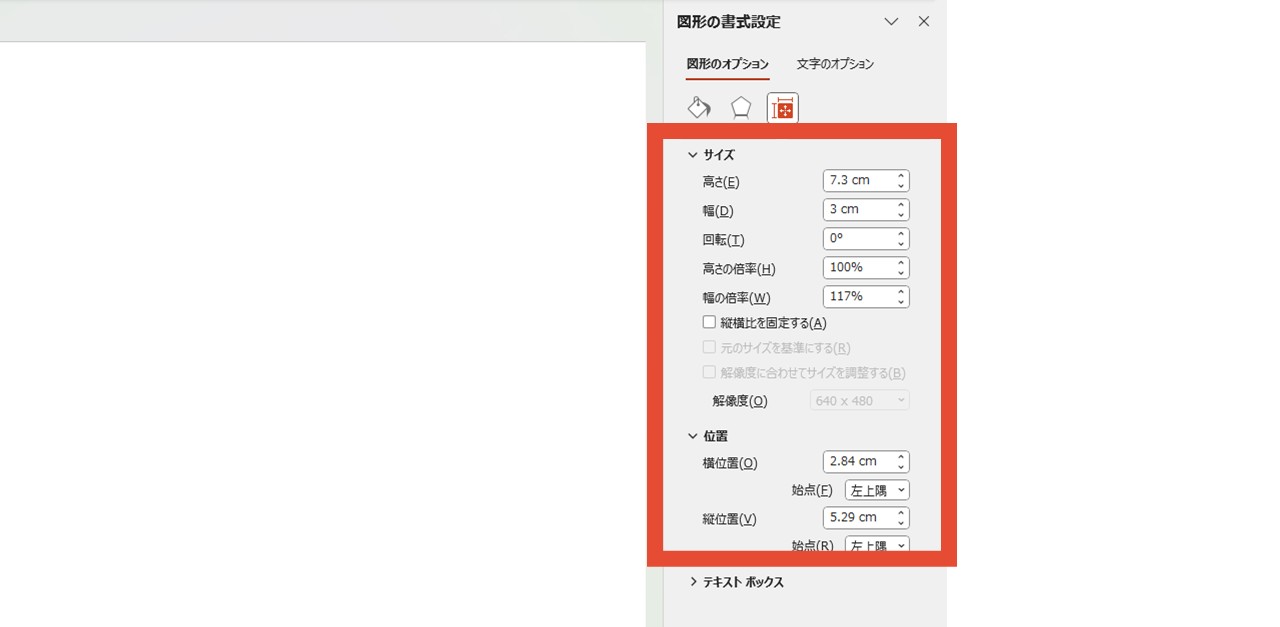1280x627 pixels.
Task: Adjust 幅の倍率(W) using its spinner arrows
Action: click(901, 297)
